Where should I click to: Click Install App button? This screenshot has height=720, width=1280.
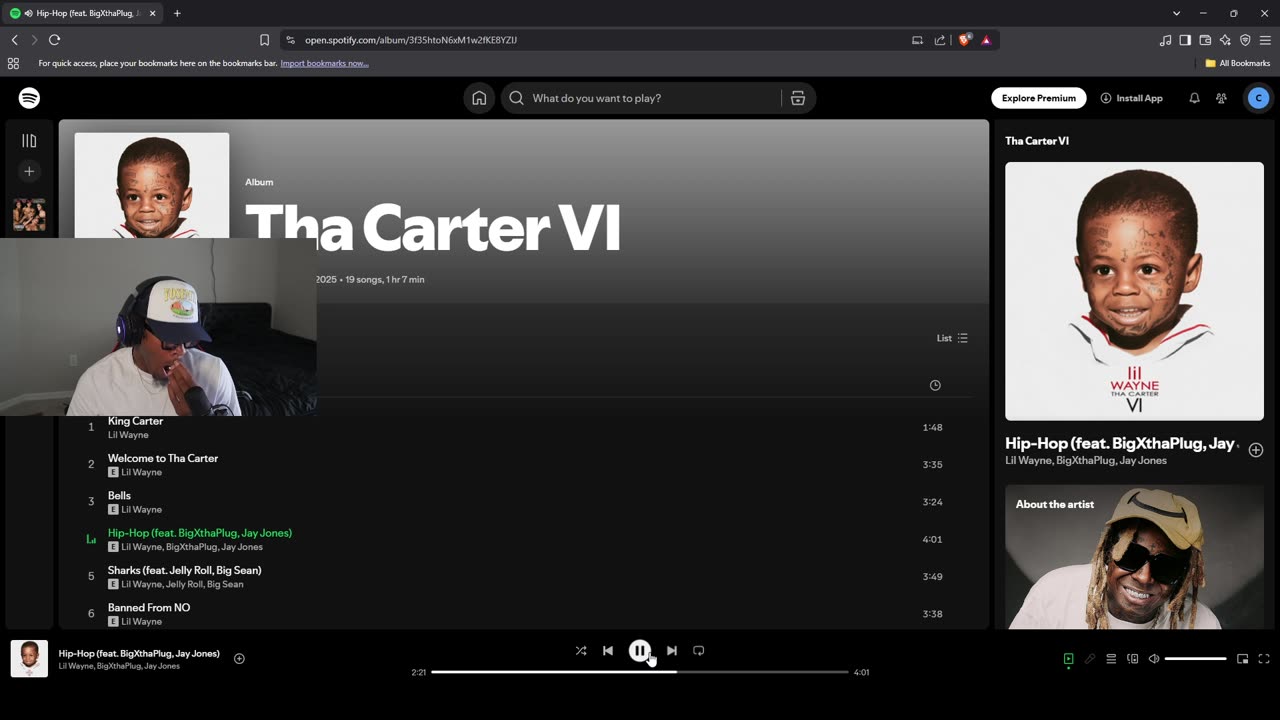click(x=1132, y=98)
